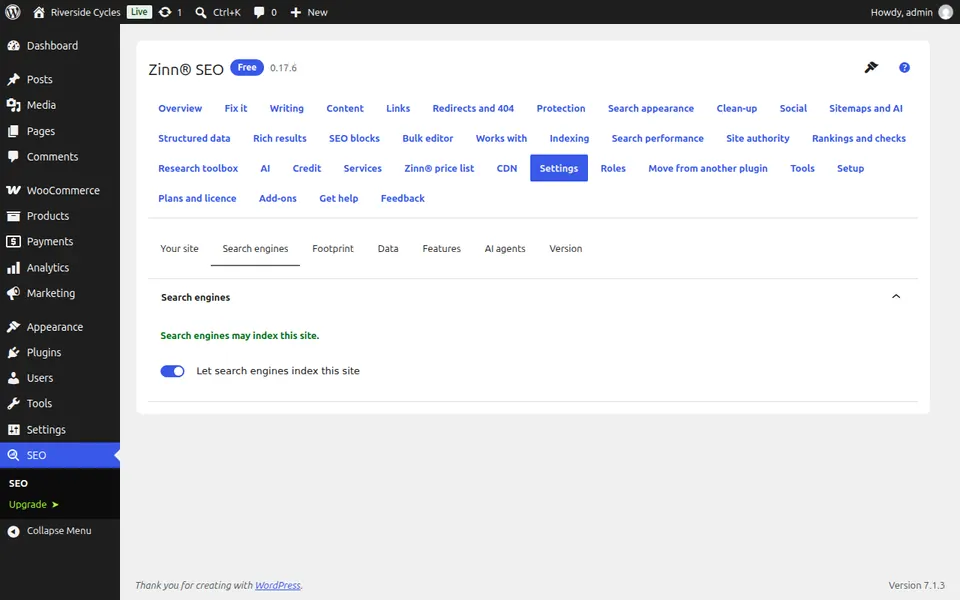Open Search appearance section
The width and height of the screenshot is (960, 600).
pos(651,108)
